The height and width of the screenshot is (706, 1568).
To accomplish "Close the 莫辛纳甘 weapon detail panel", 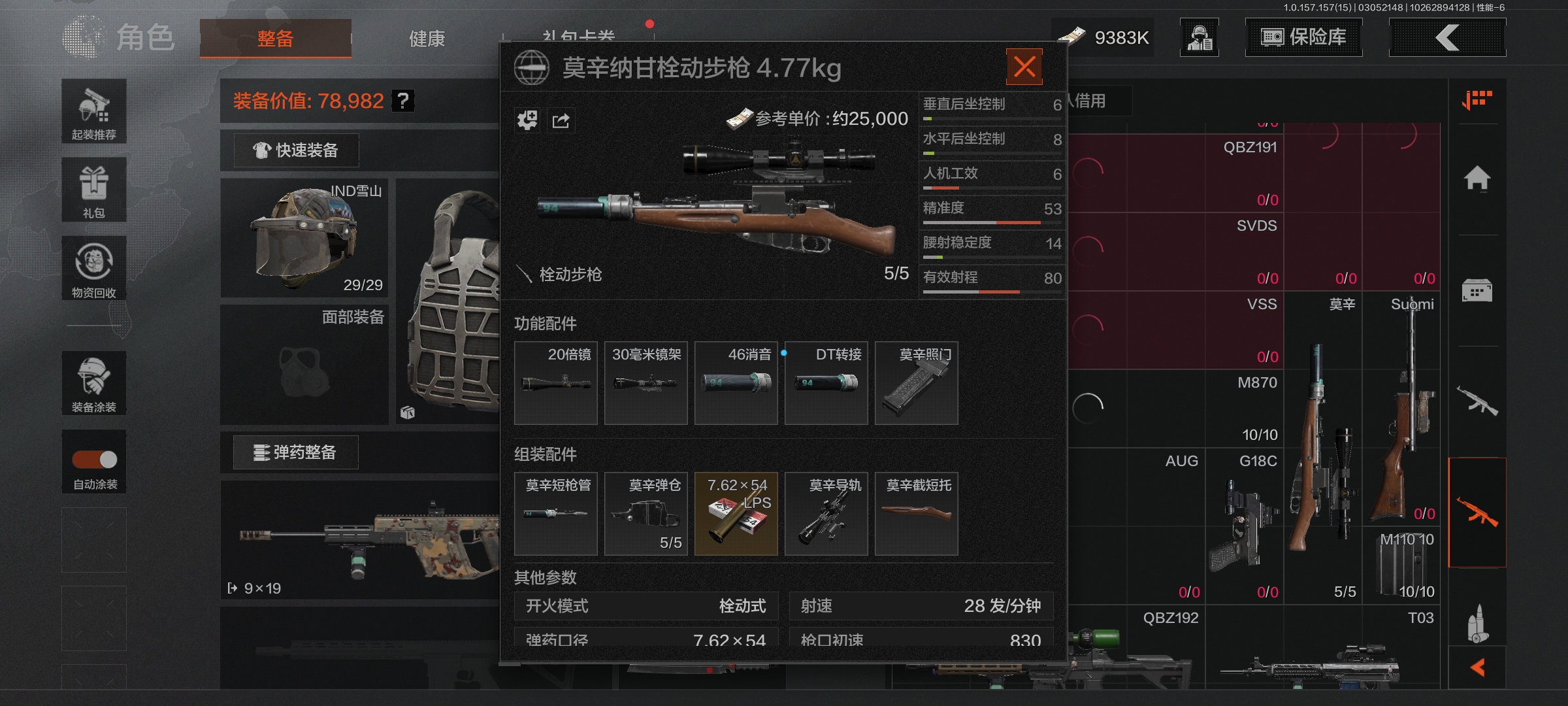I will click(x=1024, y=67).
